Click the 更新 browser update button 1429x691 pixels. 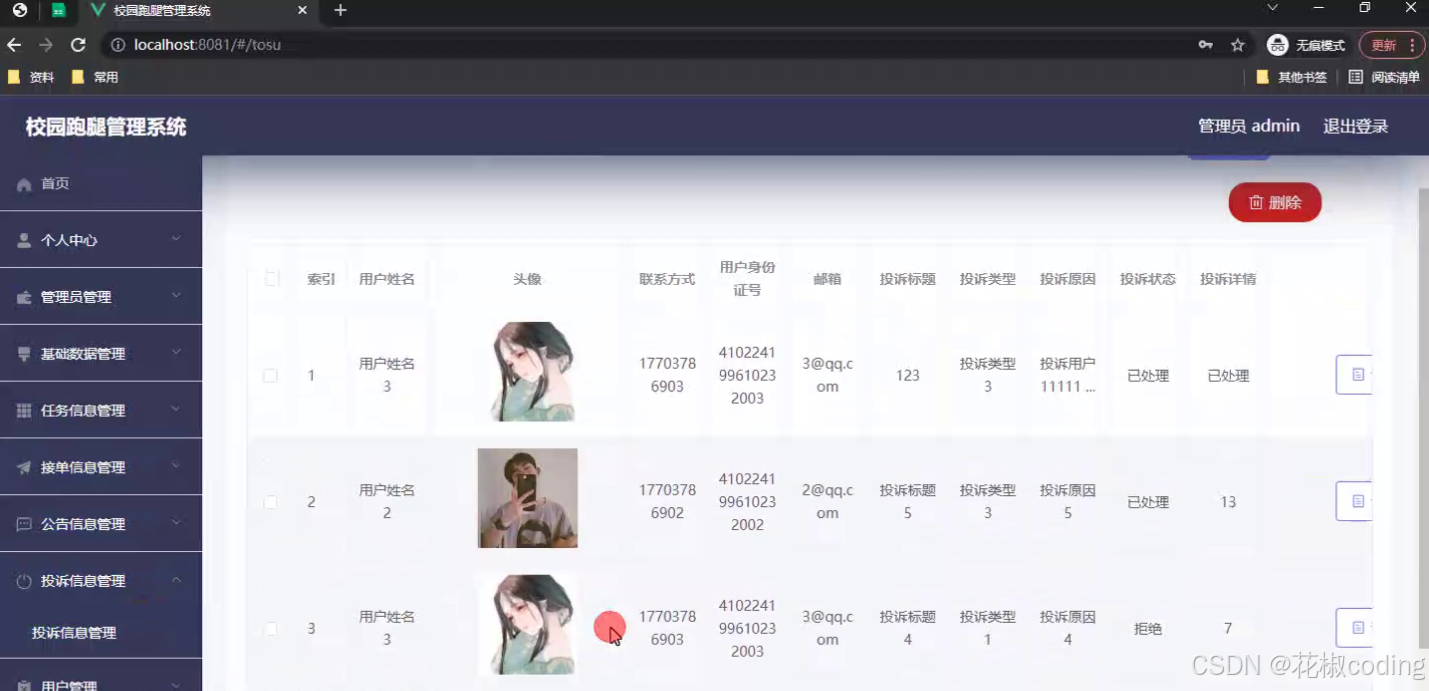tap(1391, 45)
